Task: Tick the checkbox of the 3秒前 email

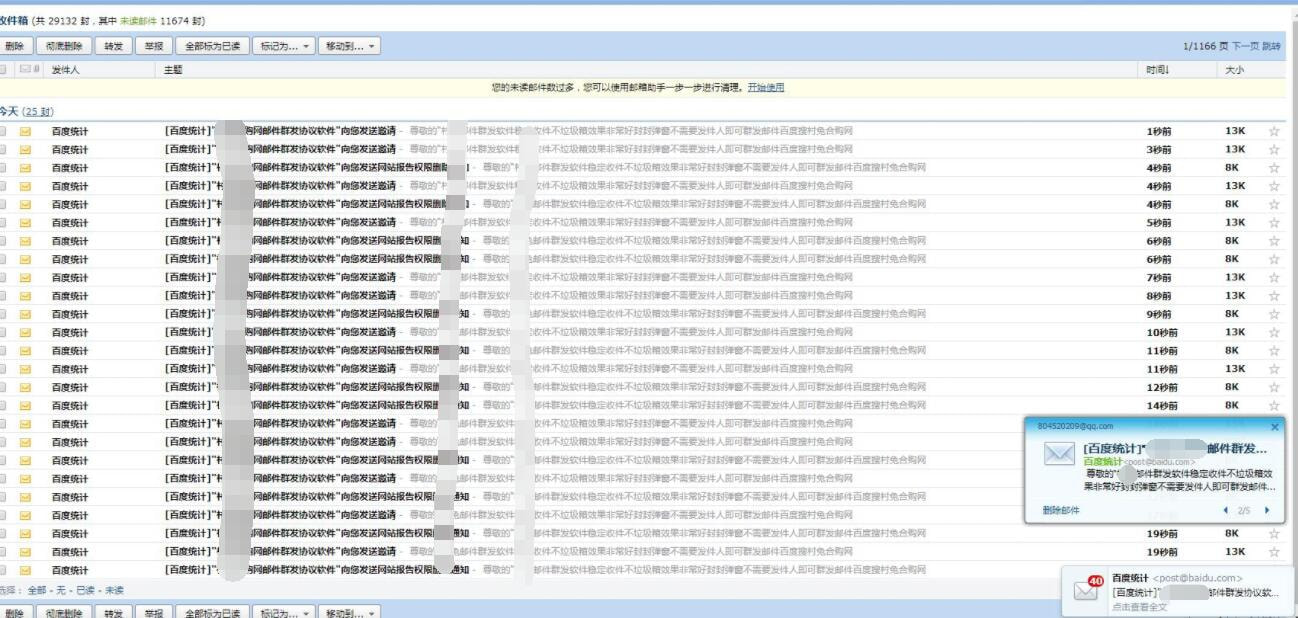Action: (x=3, y=149)
